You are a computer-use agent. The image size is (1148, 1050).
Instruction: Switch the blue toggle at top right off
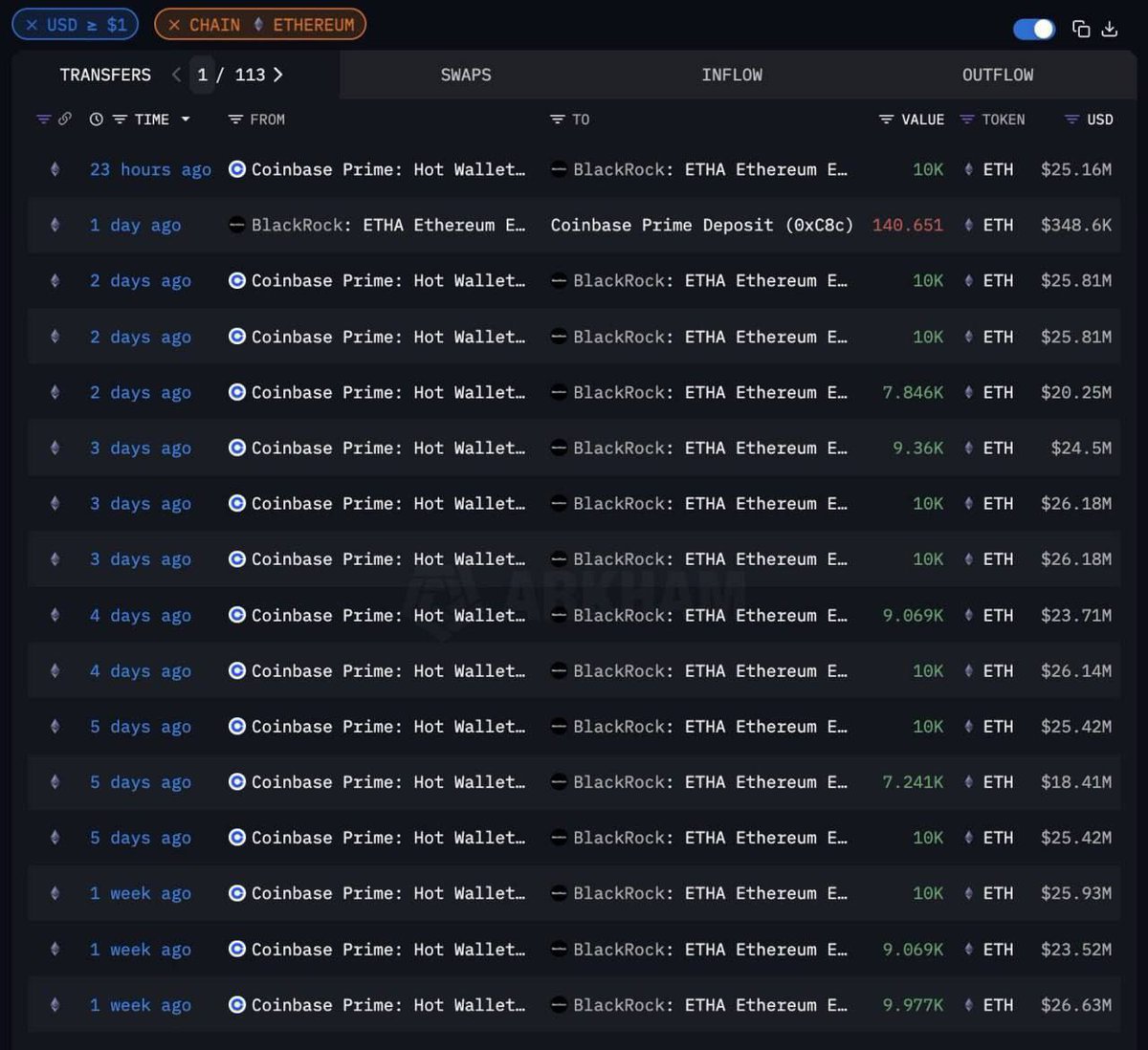1033,30
